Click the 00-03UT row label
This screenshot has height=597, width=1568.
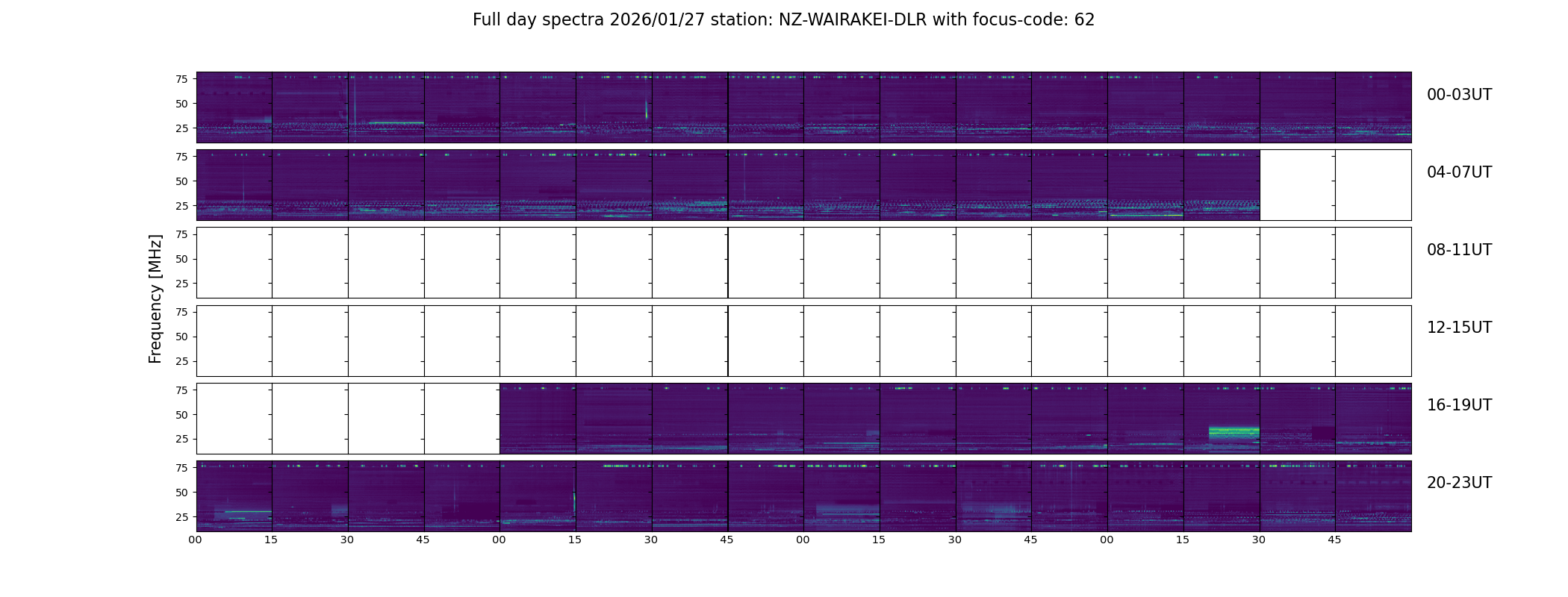pyautogui.click(x=1459, y=95)
